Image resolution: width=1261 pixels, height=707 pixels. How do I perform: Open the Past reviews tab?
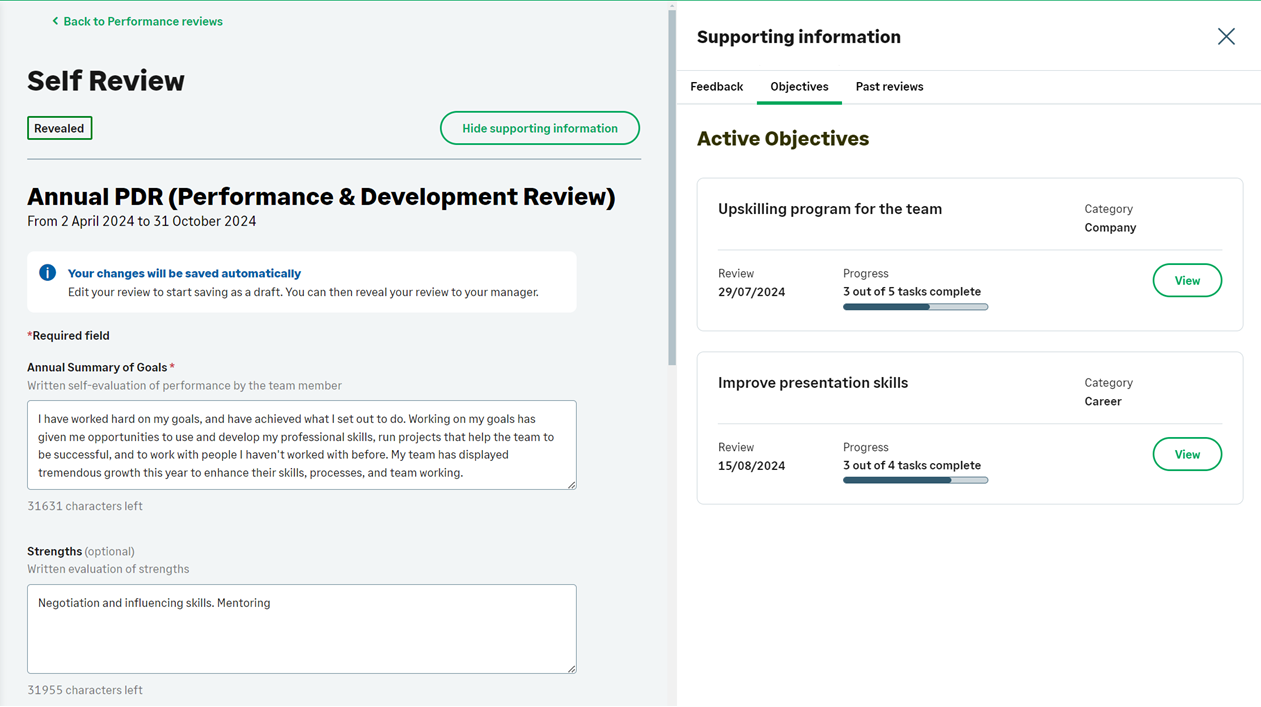(x=889, y=87)
